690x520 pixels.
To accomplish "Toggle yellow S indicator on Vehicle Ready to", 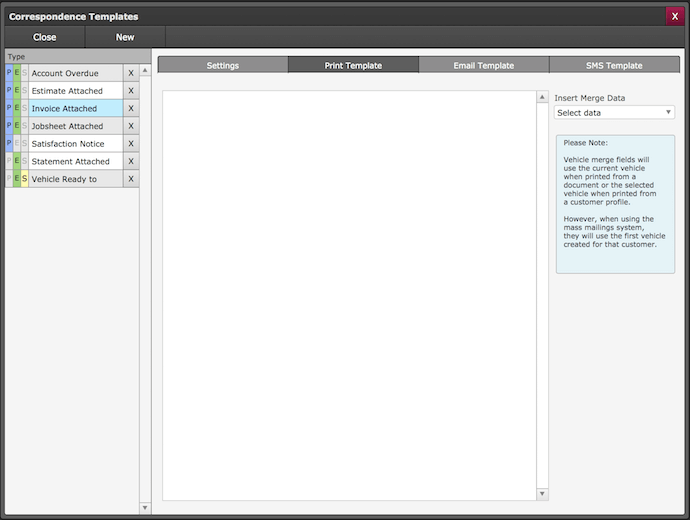I will (24, 179).
